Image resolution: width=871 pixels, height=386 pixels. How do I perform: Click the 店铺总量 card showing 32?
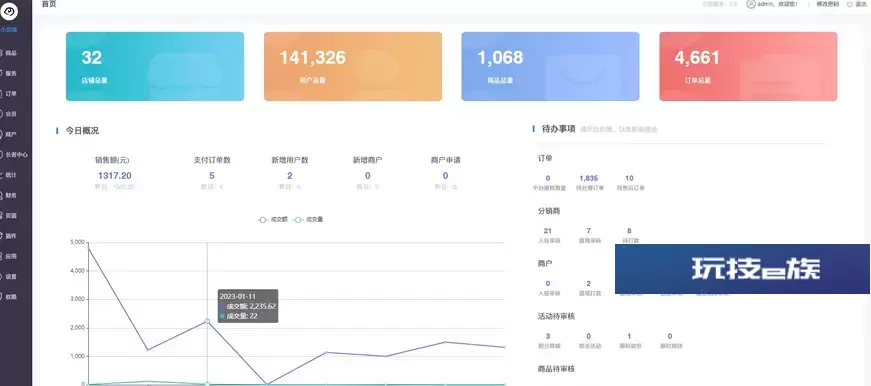pyautogui.click(x=155, y=67)
